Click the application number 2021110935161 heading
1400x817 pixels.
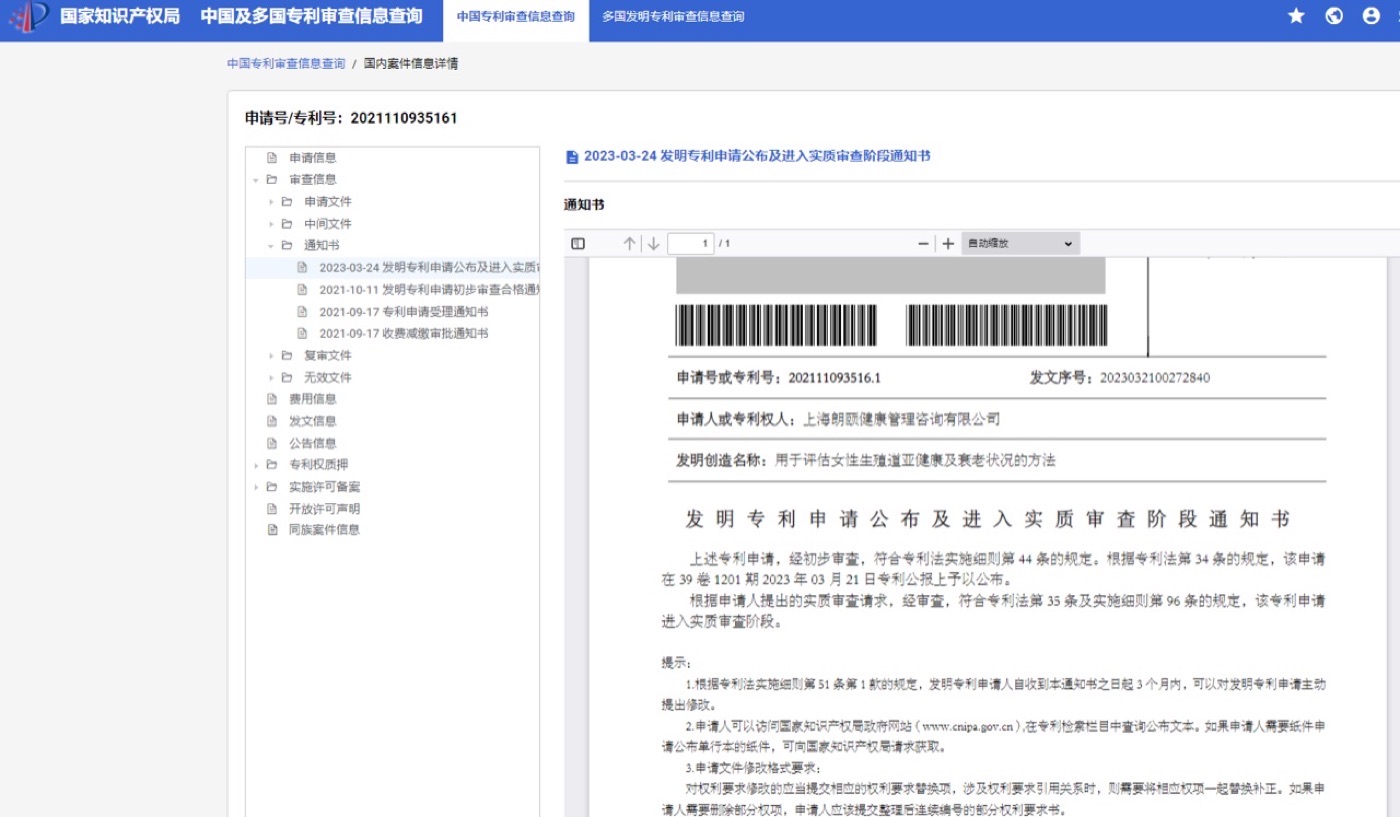coord(351,118)
